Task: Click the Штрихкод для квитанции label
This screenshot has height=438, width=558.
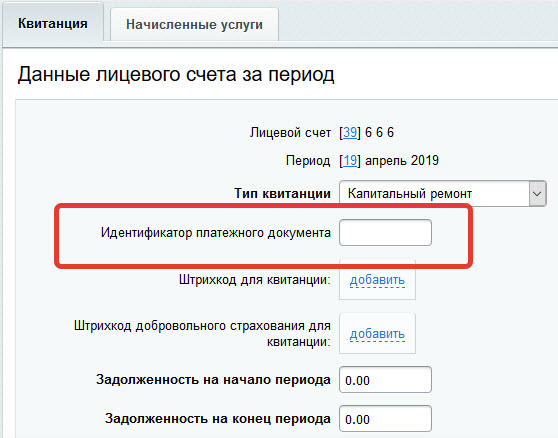Action: tap(255, 280)
